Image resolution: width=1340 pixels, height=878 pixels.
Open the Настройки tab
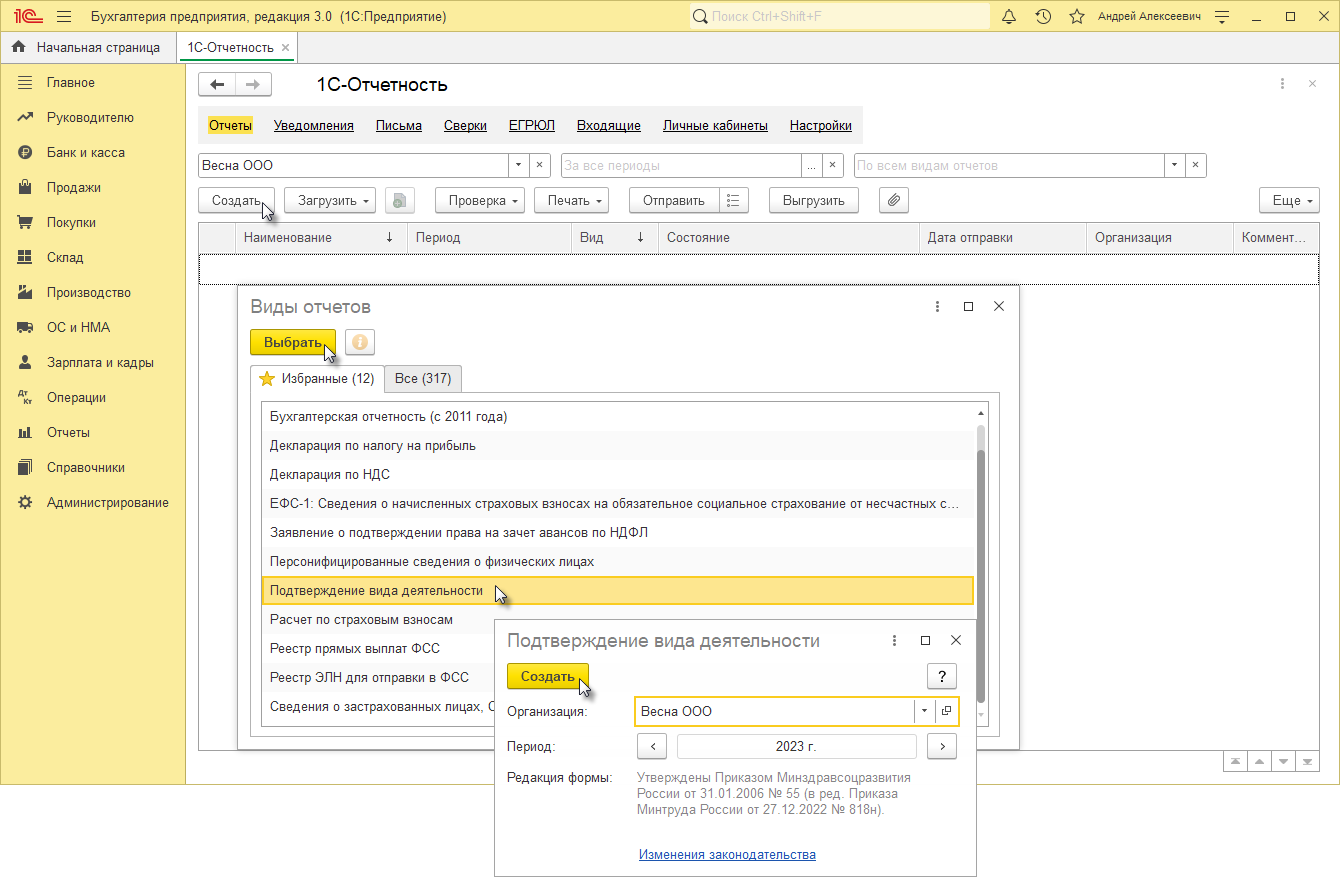tap(821, 126)
